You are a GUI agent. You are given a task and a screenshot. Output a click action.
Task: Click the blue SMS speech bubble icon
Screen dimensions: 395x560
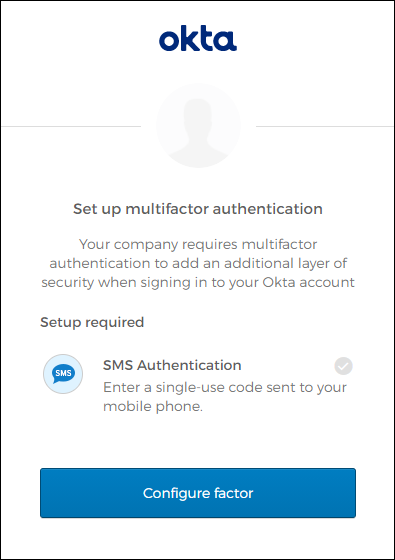[63, 374]
